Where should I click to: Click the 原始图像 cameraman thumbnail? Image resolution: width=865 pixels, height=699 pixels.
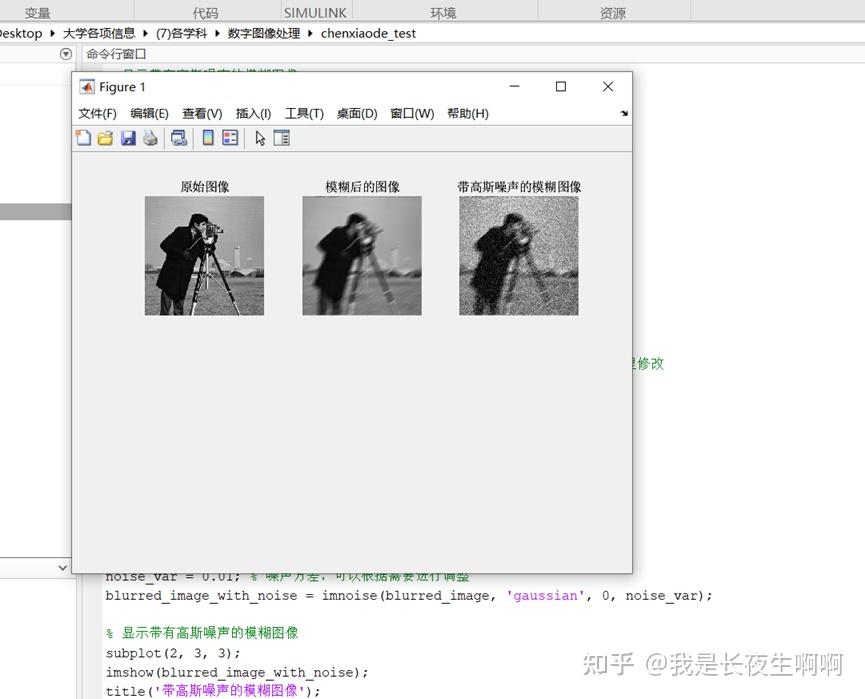tap(204, 254)
